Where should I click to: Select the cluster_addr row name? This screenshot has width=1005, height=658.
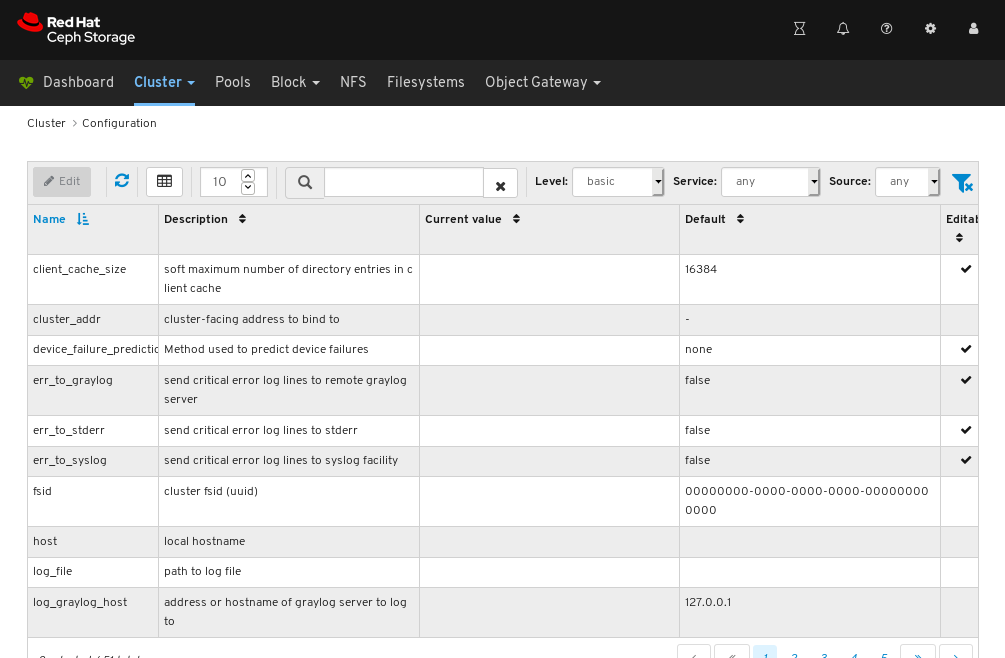tap(67, 319)
